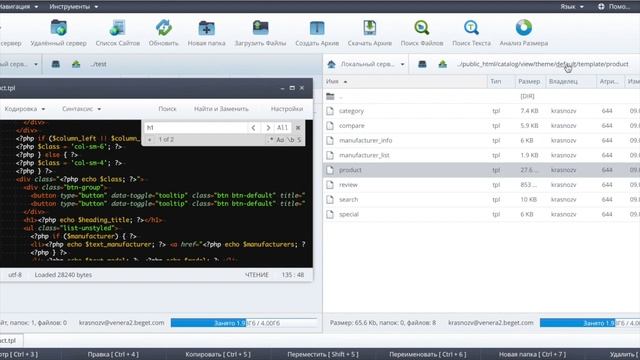
Task: Click the green home folder icon in right panel path bar
Action: click(x=442, y=64)
